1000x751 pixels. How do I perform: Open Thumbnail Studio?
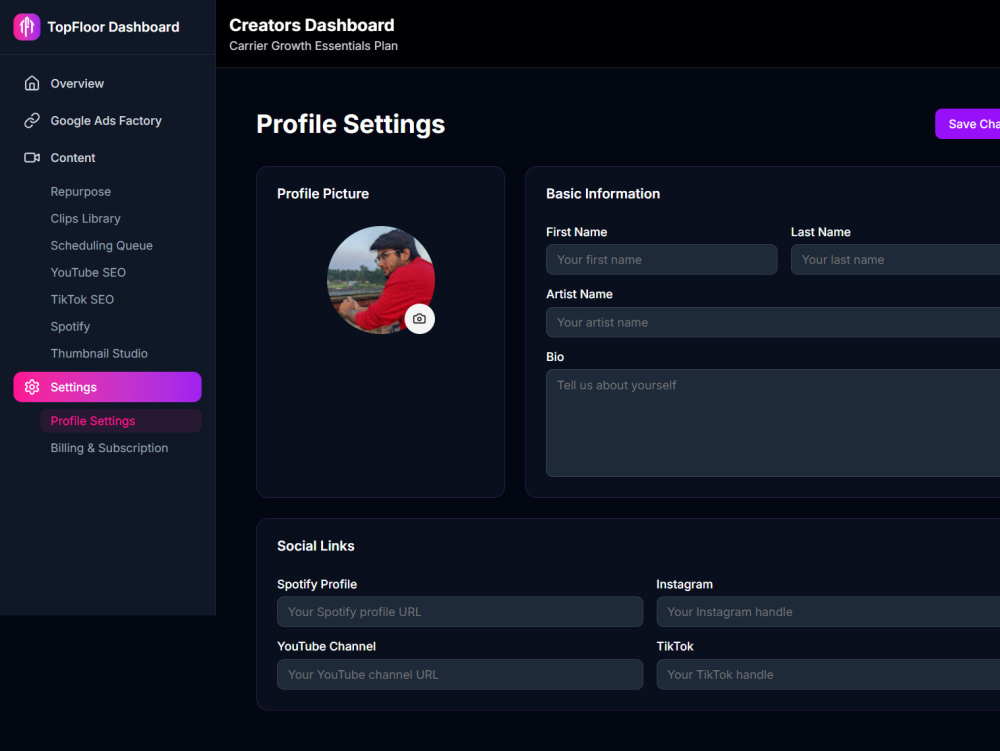(x=99, y=353)
